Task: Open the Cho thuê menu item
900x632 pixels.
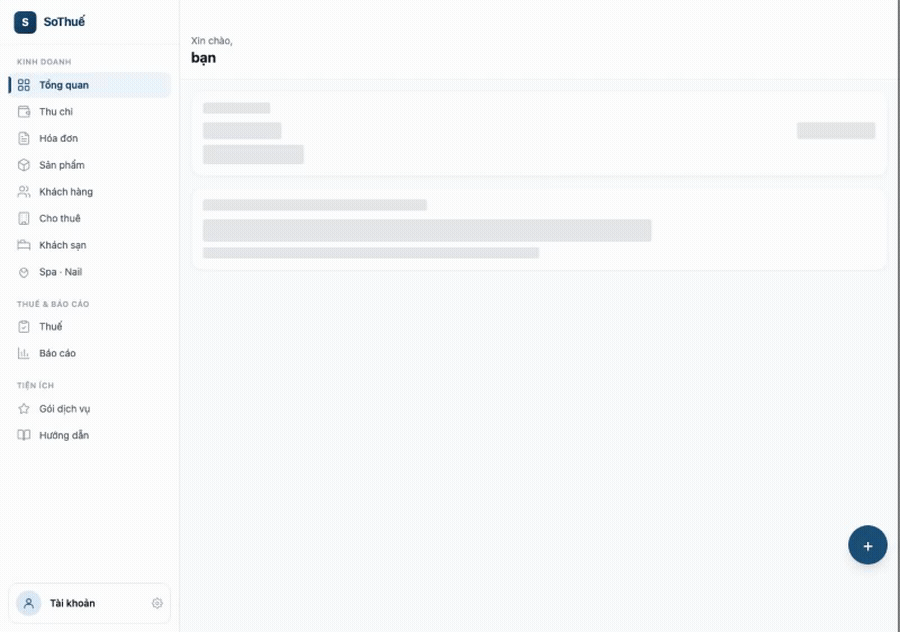Action: pyautogui.click(x=90, y=219)
